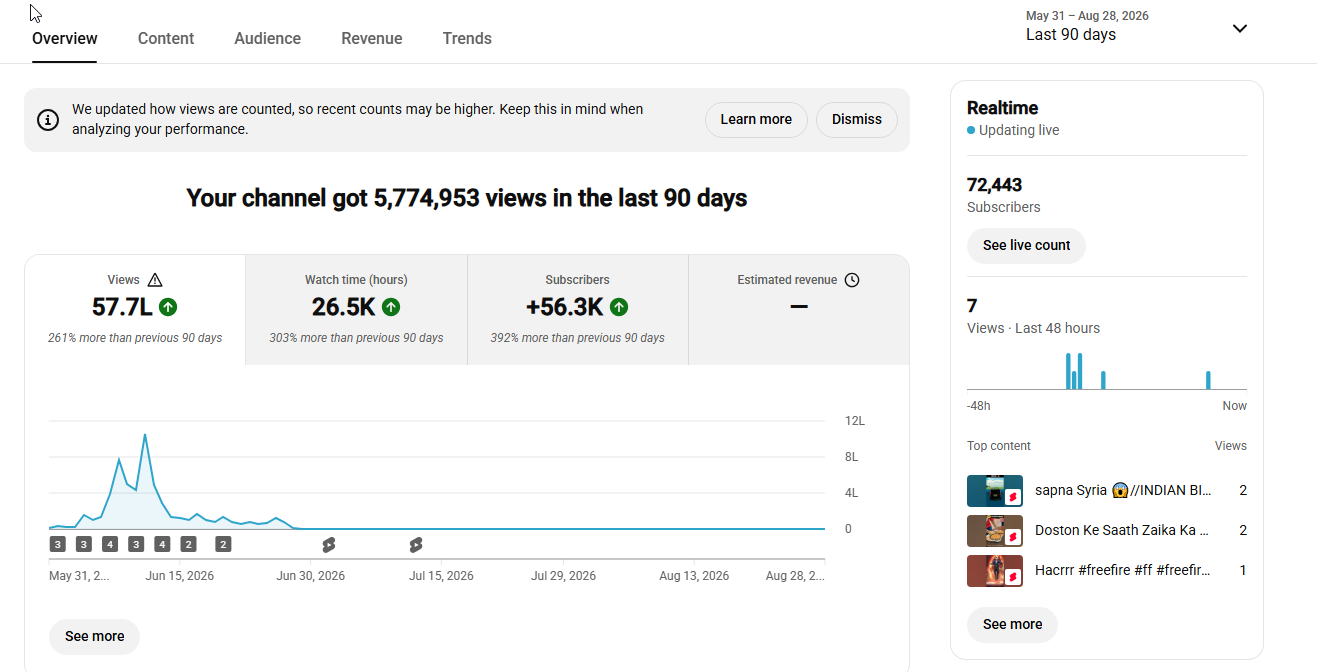Select the Watch time (hours) metric card

coord(356,310)
